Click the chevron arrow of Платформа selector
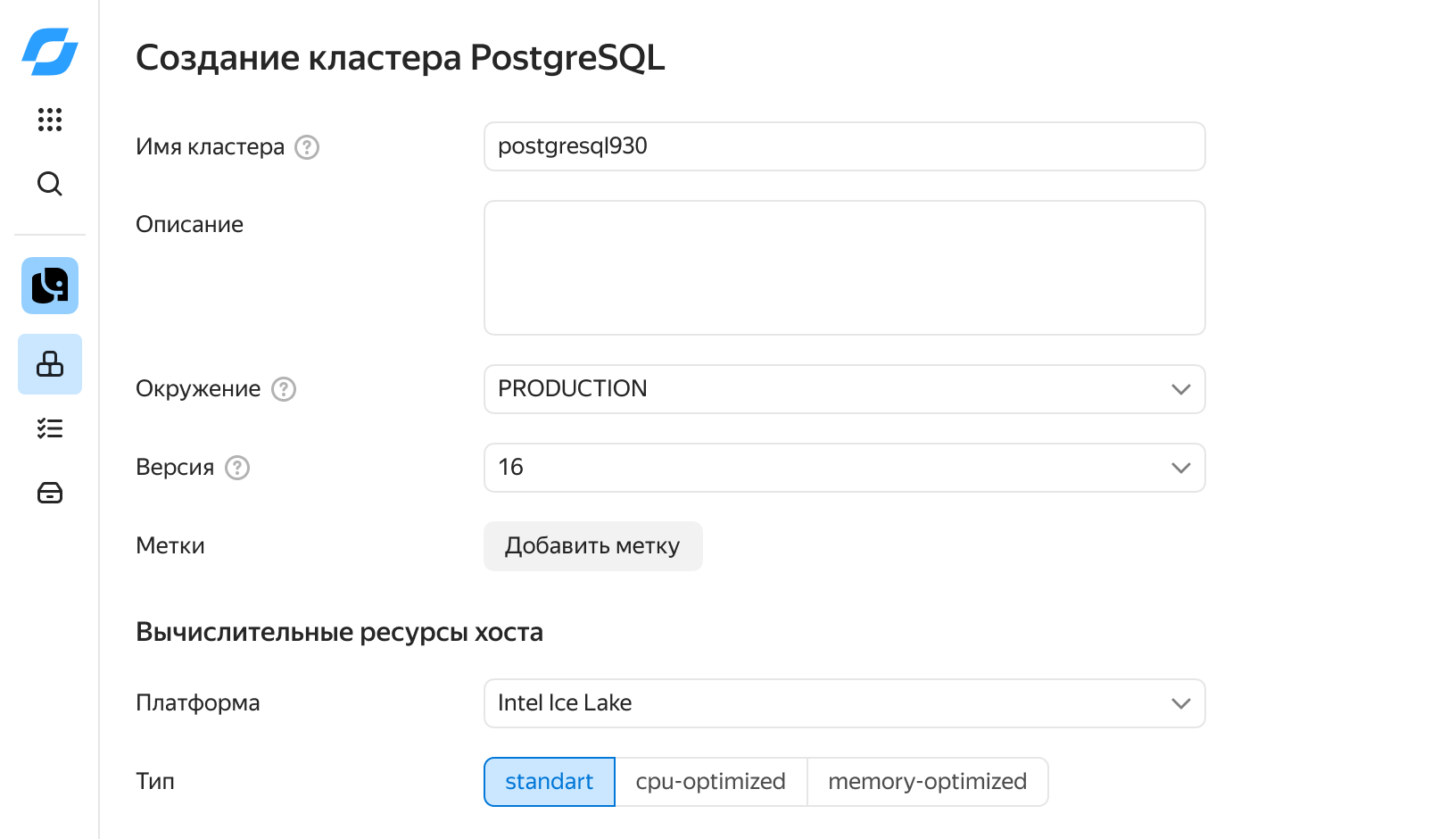This screenshot has height=839, width=1456. (x=1180, y=703)
